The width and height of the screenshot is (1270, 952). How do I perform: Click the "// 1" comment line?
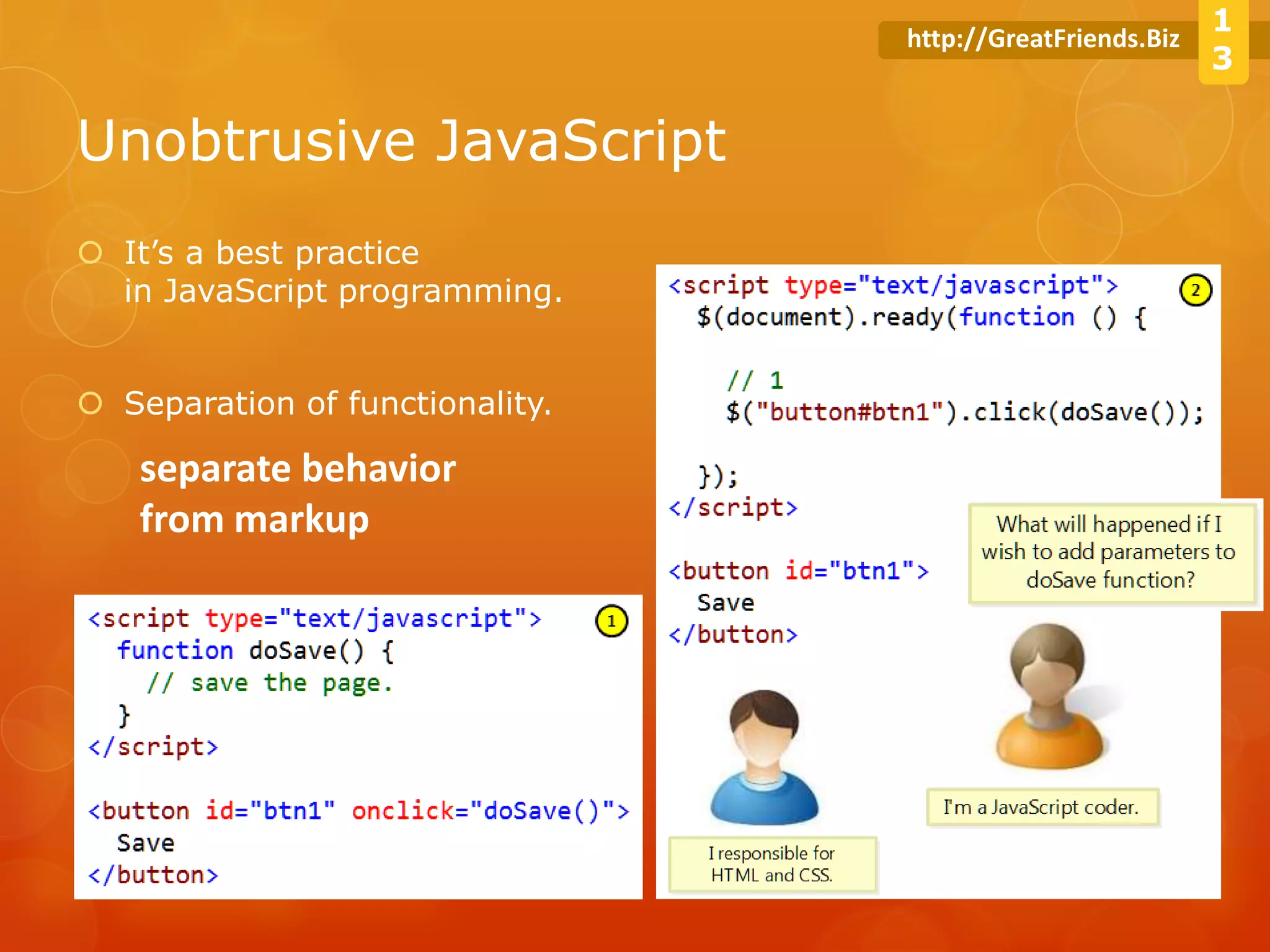(x=755, y=380)
